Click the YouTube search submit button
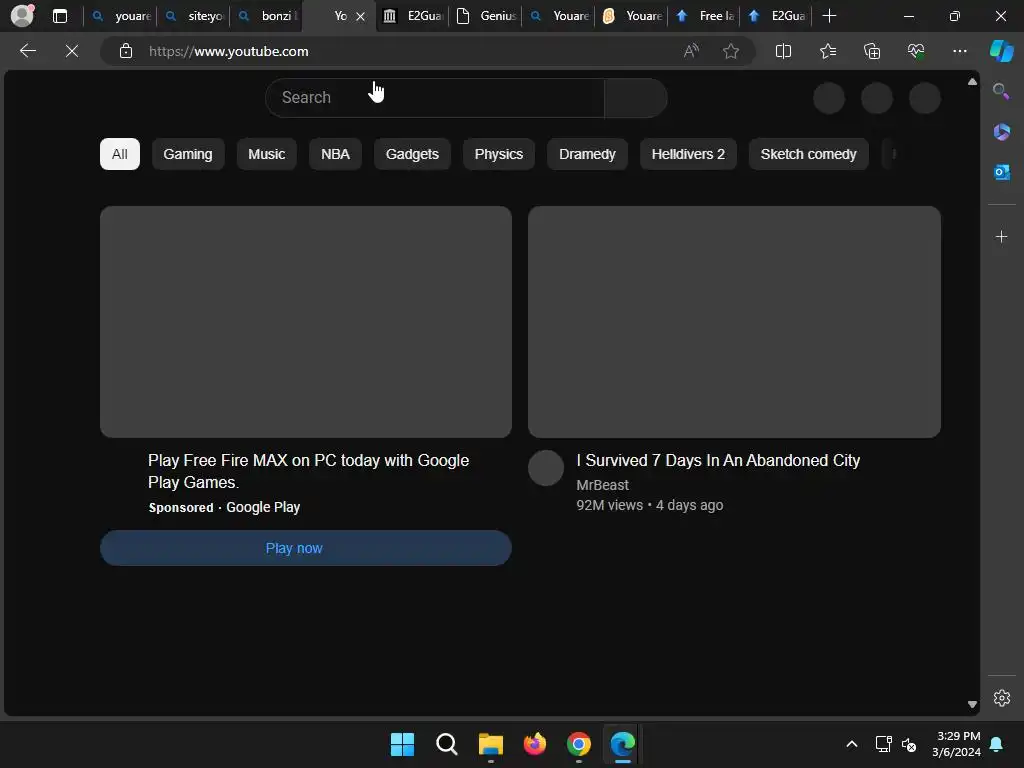This screenshot has width=1024, height=768. [635, 98]
